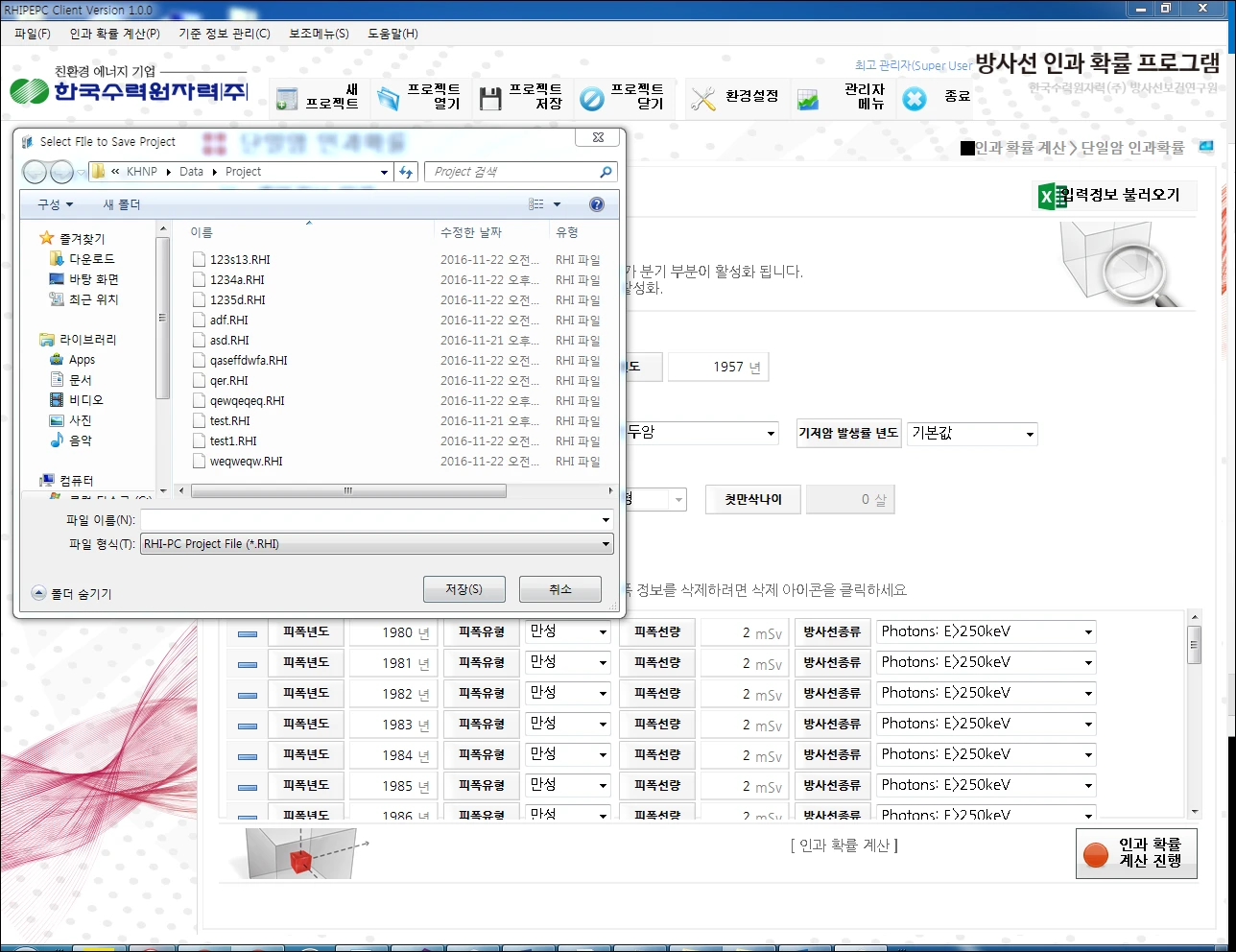This screenshot has width=1236, height=952.
Task: Open dialog help question-mark icon
Action: coord(597,204)
